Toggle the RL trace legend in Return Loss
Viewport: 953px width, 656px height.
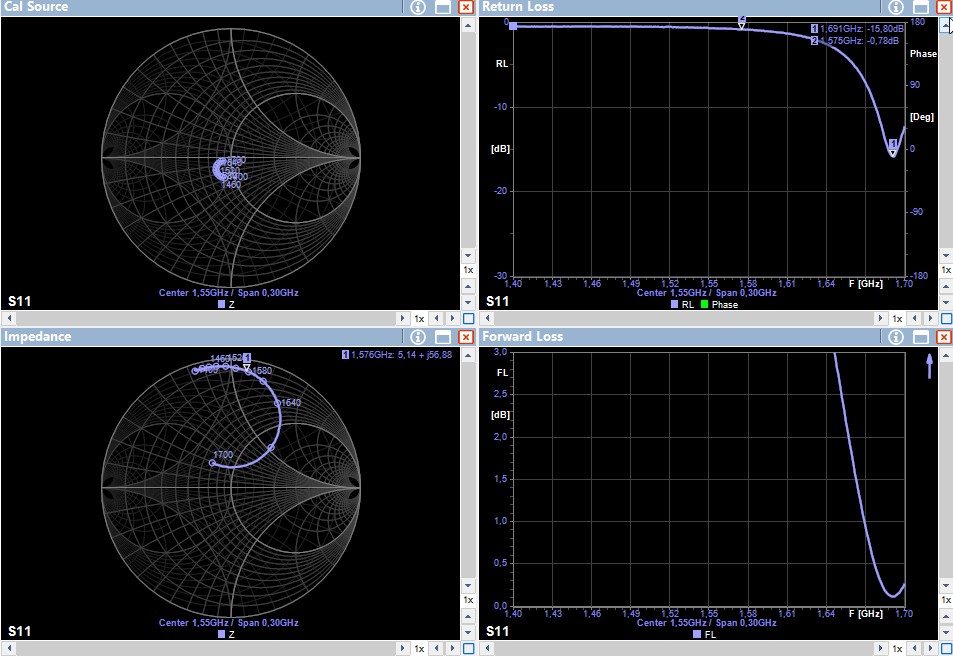[x=682, y=305]
